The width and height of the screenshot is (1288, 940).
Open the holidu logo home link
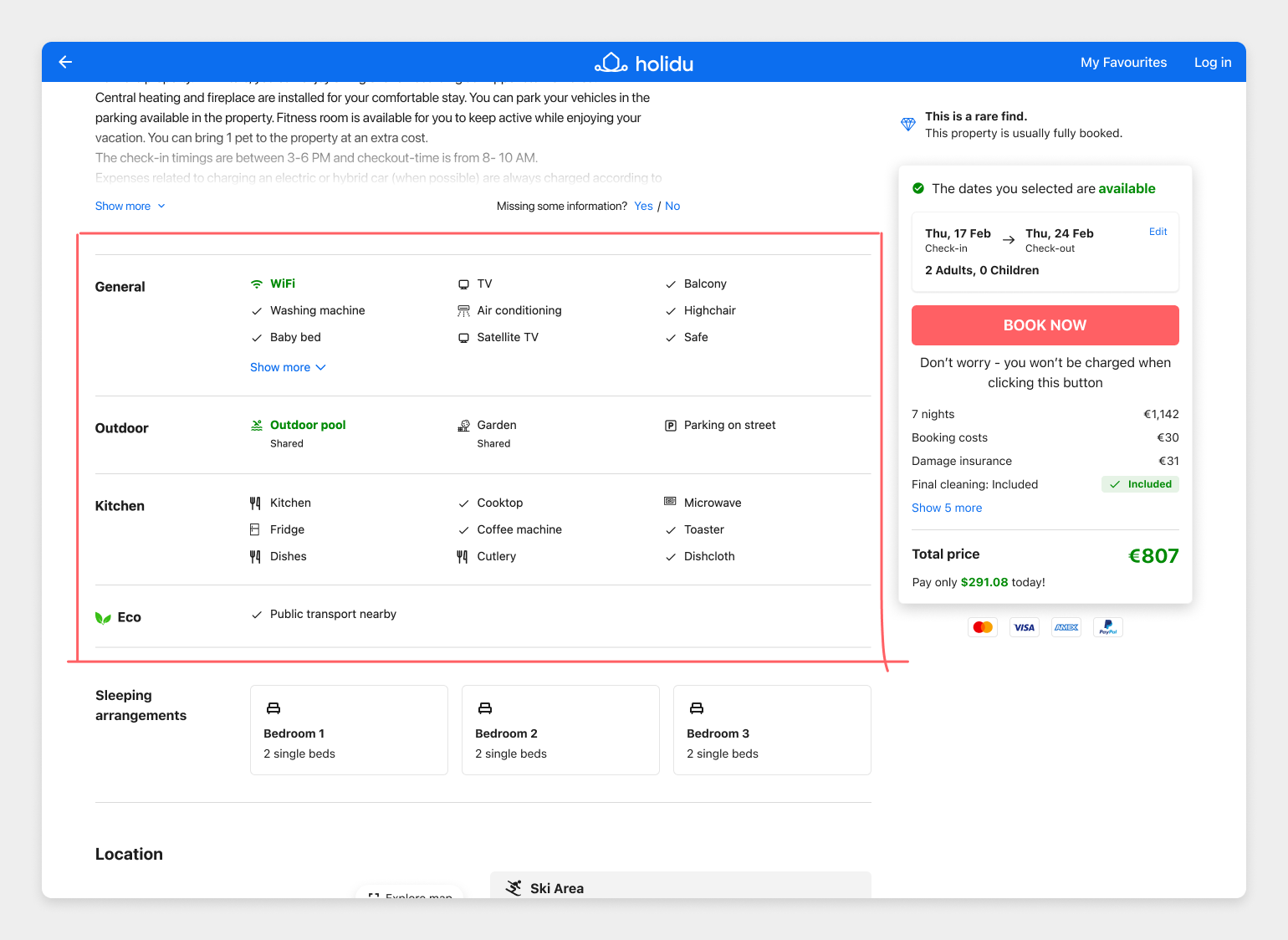coord(644,63)
